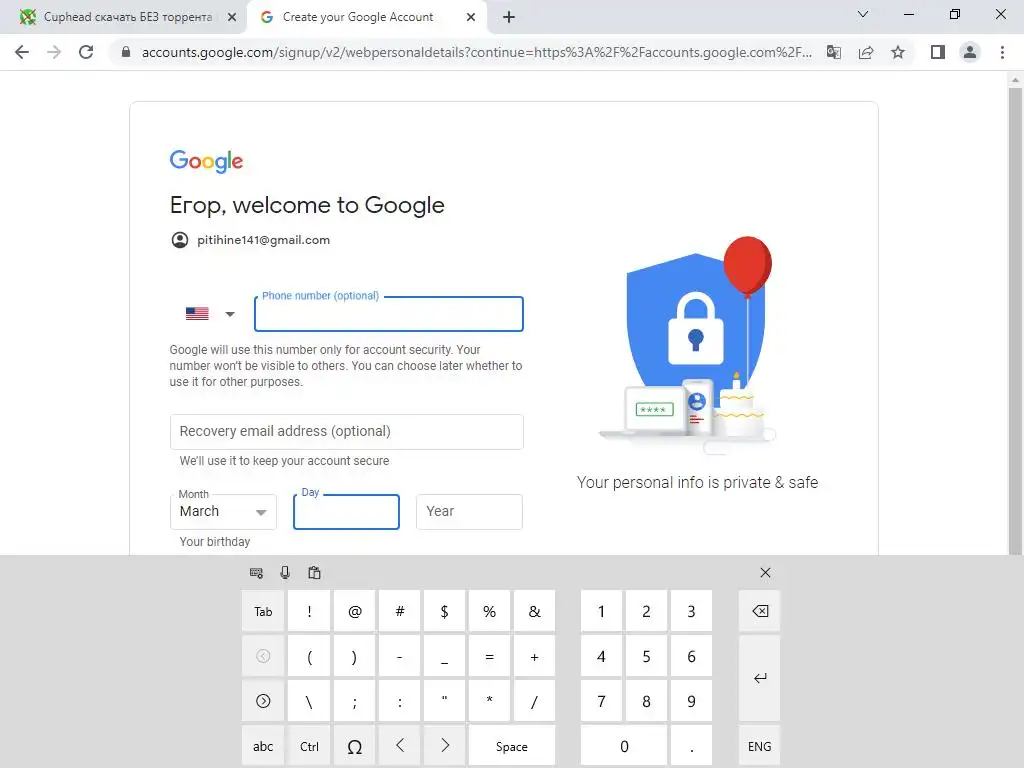Open the browser side panel icon
Screen dimensions: 1024x768
pyautogui.click(x=938, y=52)
